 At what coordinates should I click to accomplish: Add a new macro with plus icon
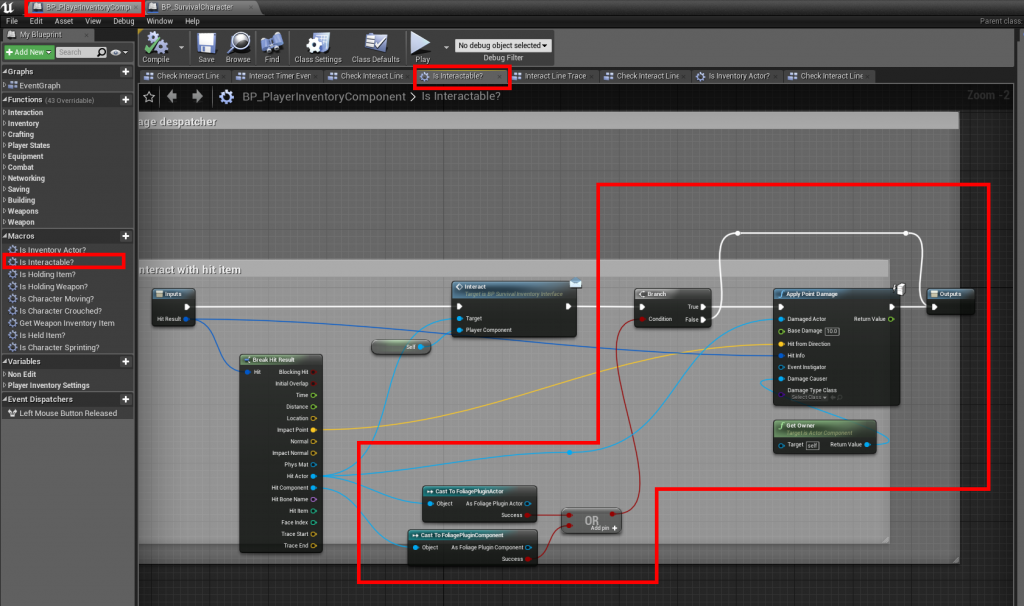(x=125, y=236)
